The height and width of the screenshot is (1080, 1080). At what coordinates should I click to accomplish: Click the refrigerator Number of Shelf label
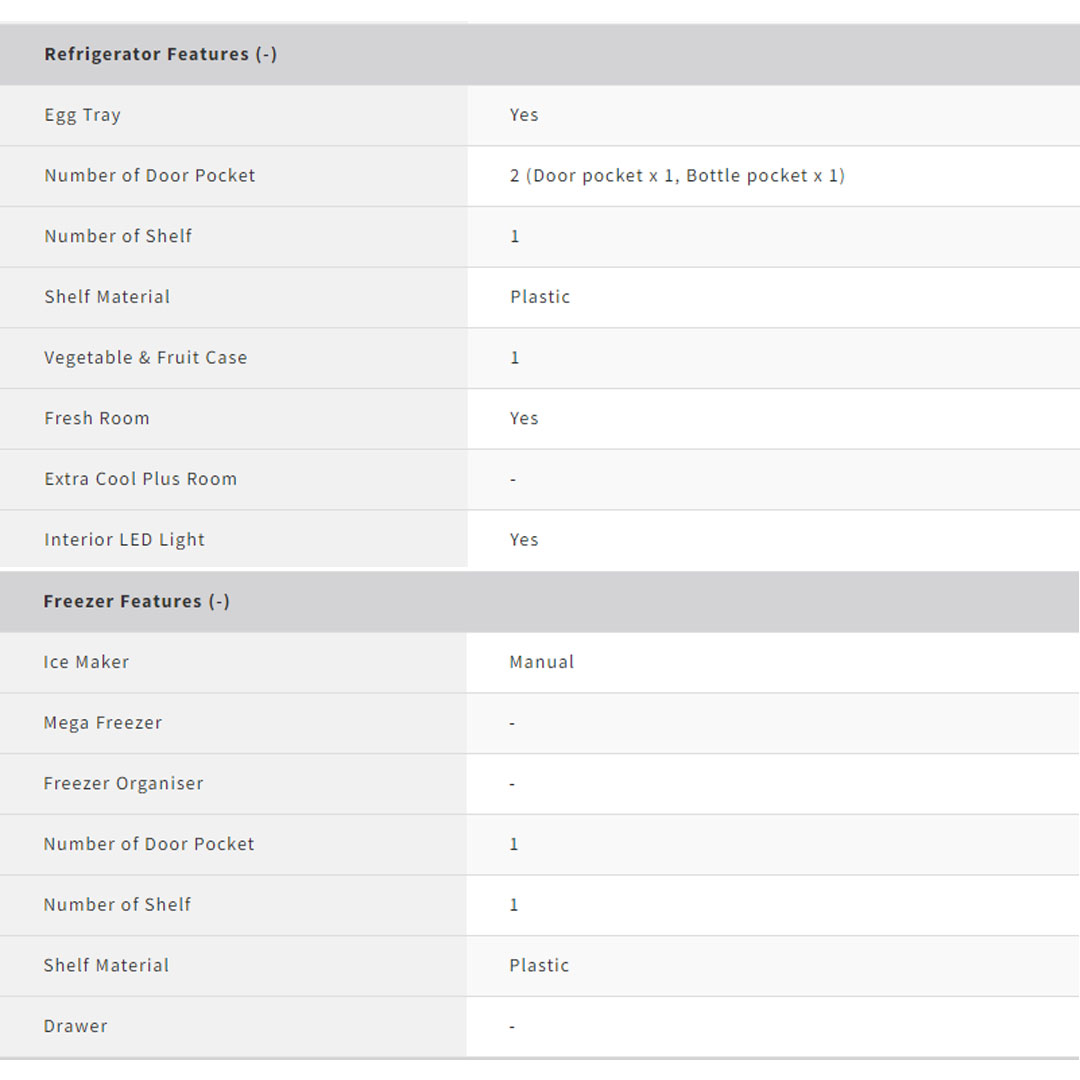click(118, 237)
